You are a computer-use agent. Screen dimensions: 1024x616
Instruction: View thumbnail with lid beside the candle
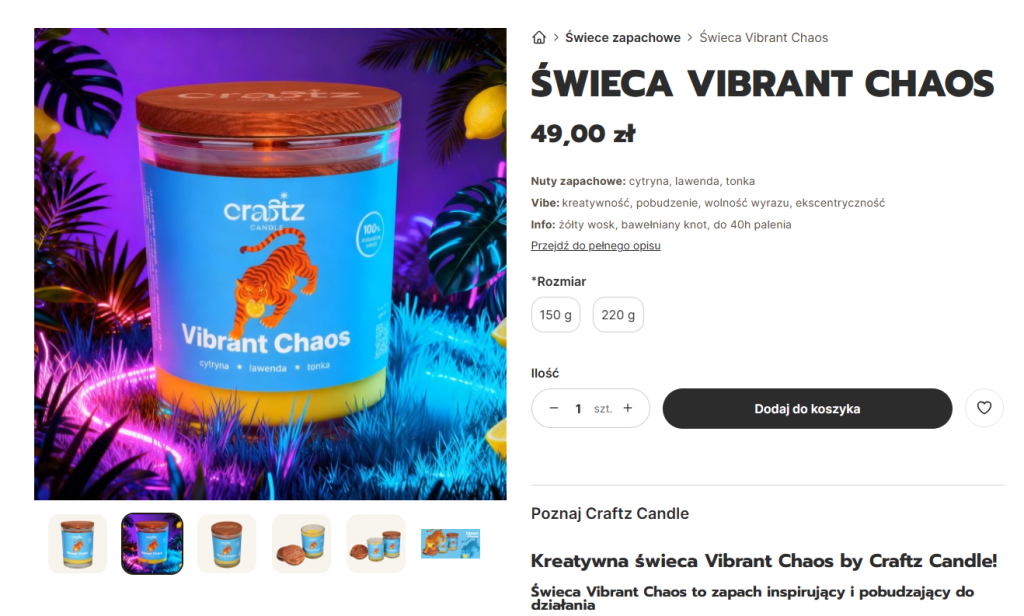(x=301, y=543)
